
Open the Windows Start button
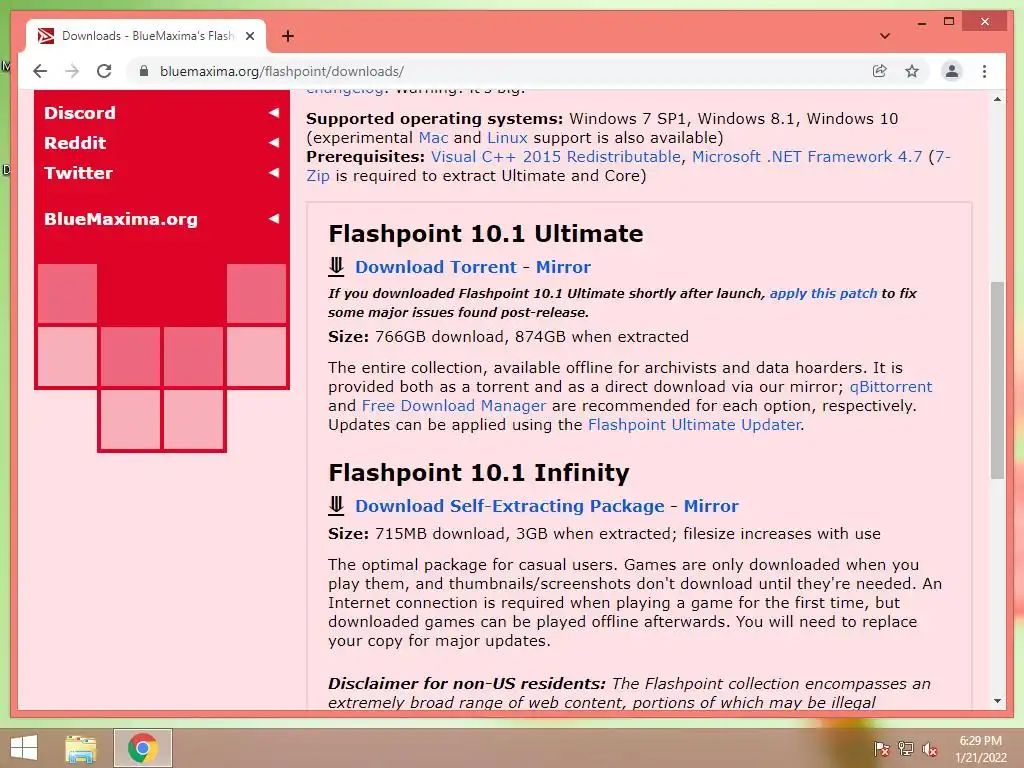tap(24, 748)
